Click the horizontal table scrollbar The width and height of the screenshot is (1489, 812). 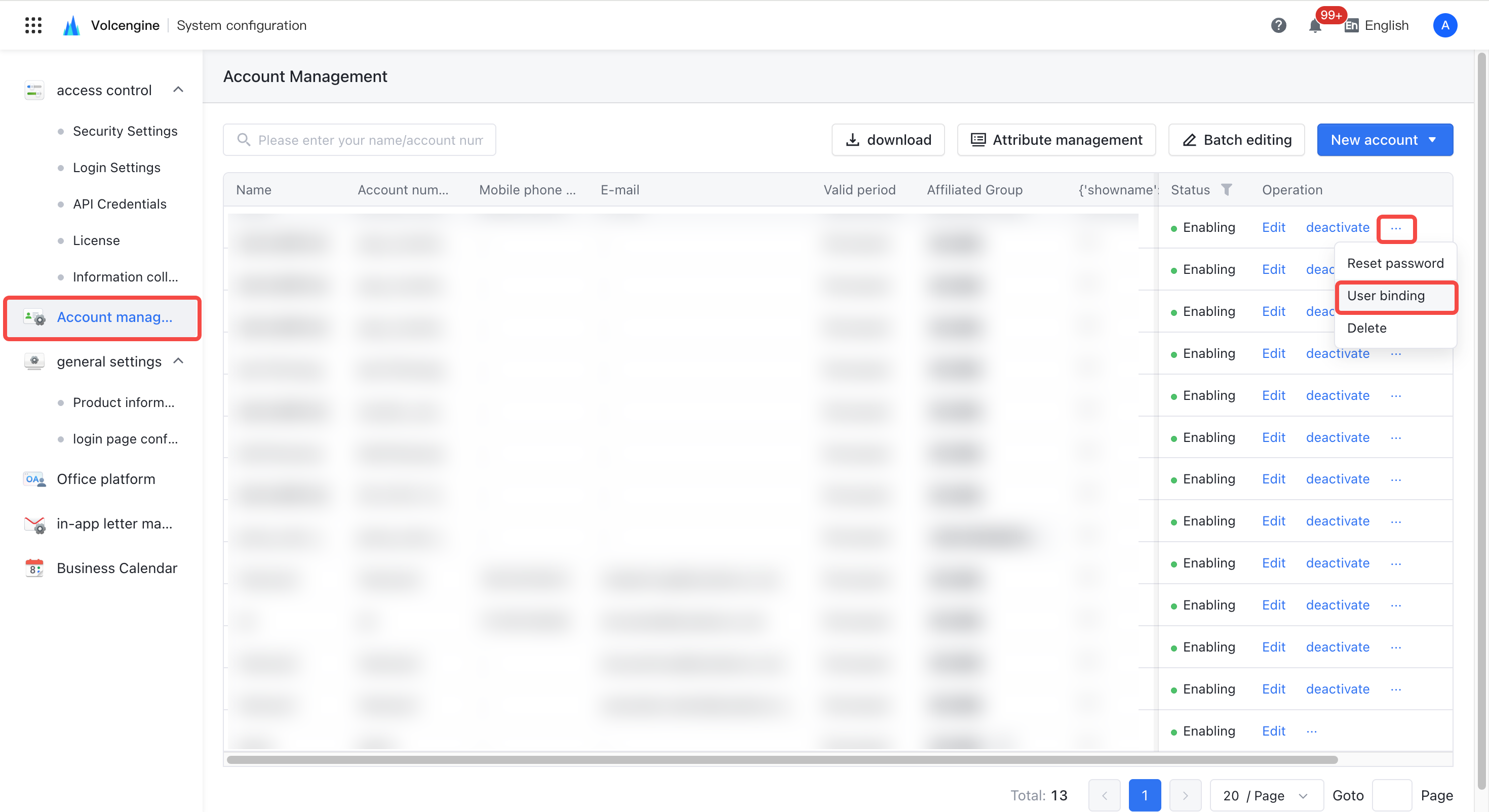[782, 759]
